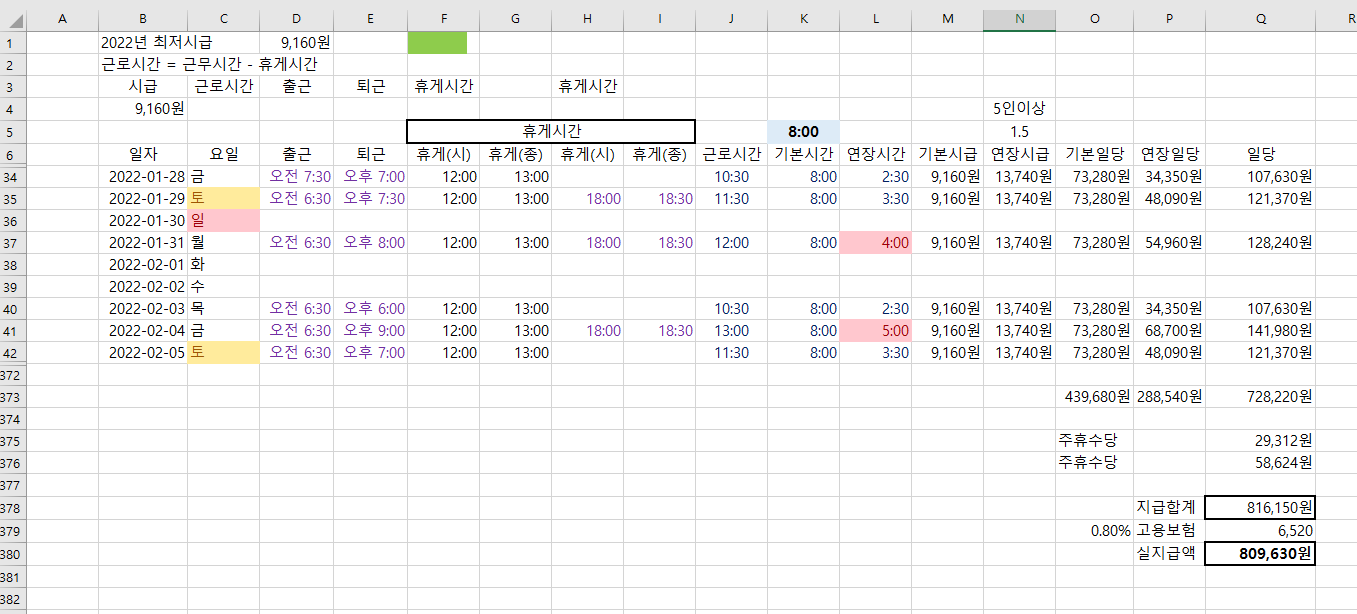Select the pink 일 weekday cell
This screenshot has height=614, width=1357.
click(223, 221)
